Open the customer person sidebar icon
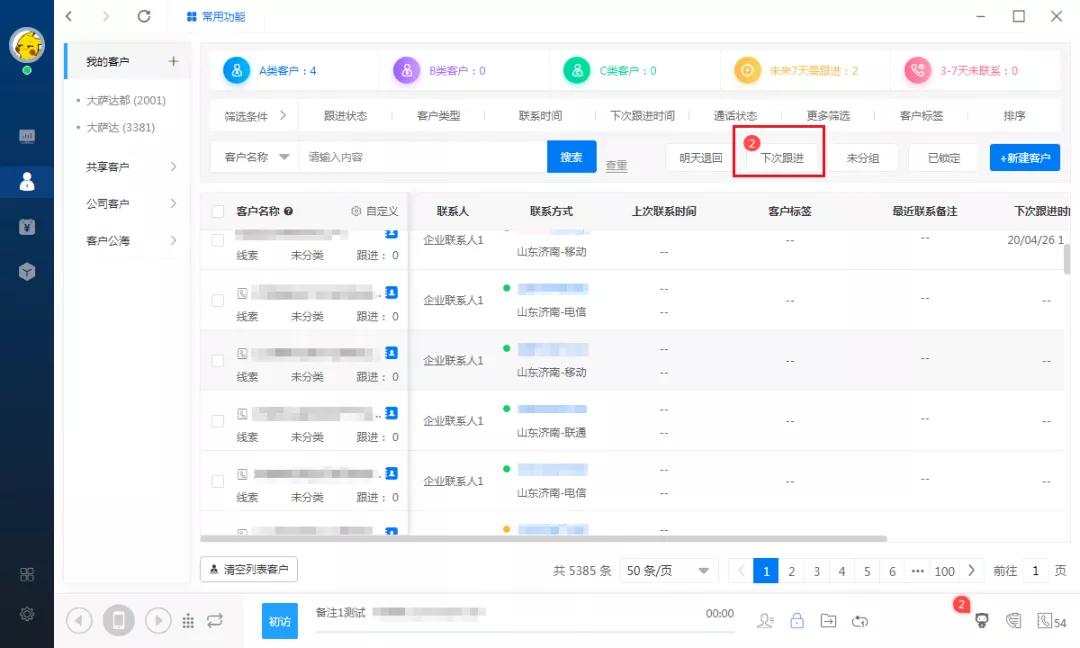The image size is (1080, 648). (27, 182)
